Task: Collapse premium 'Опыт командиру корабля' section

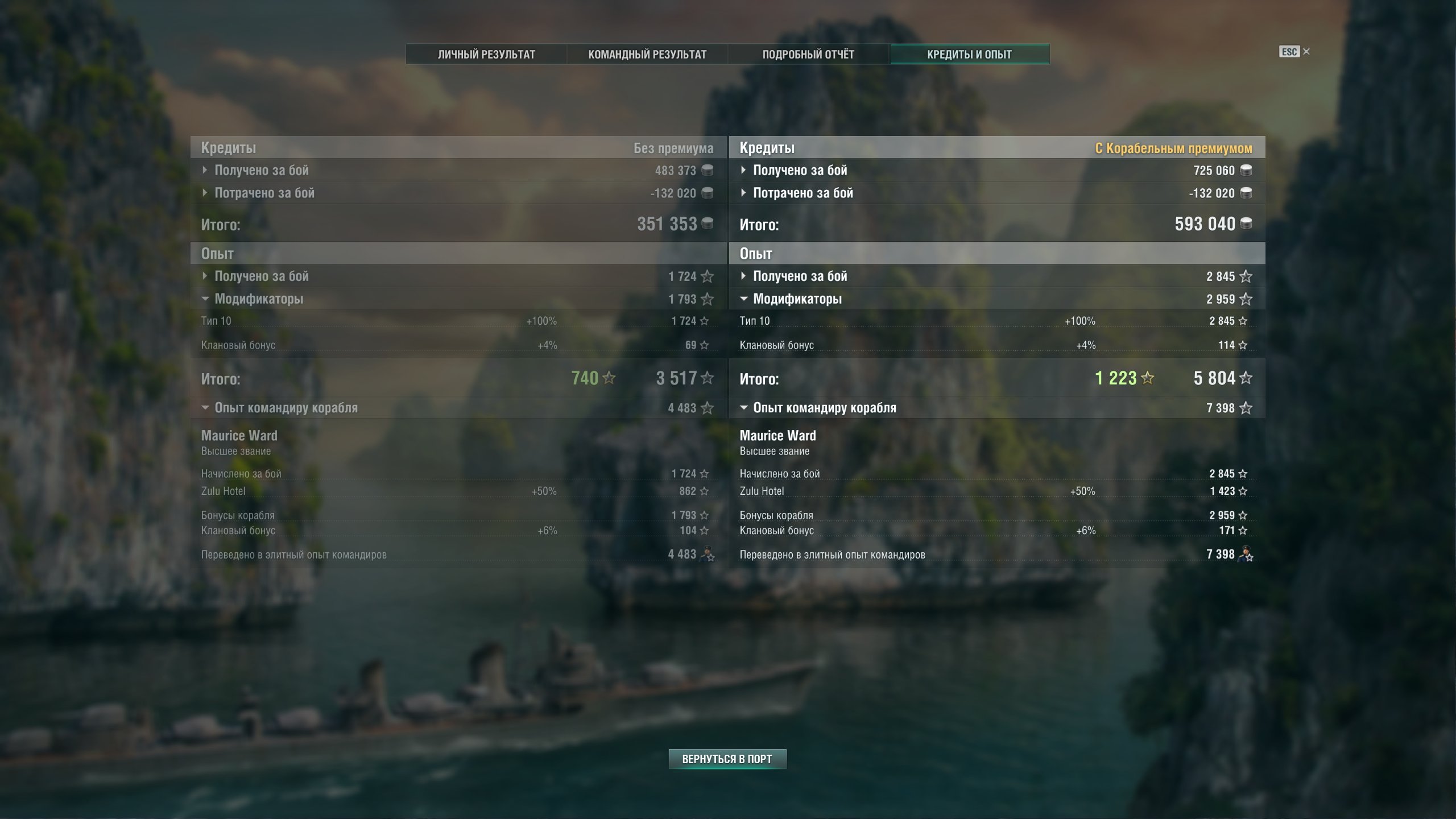Action: tap(997, 408)
